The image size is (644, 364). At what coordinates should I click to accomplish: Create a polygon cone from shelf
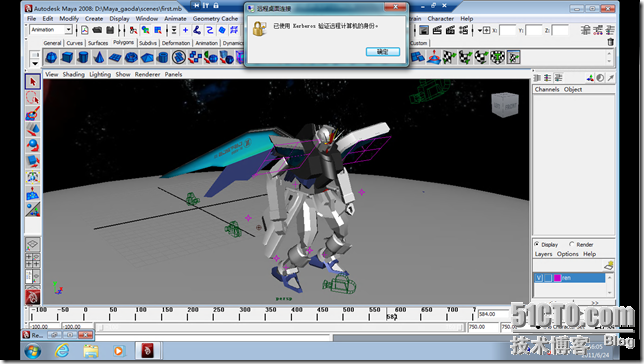99,57
